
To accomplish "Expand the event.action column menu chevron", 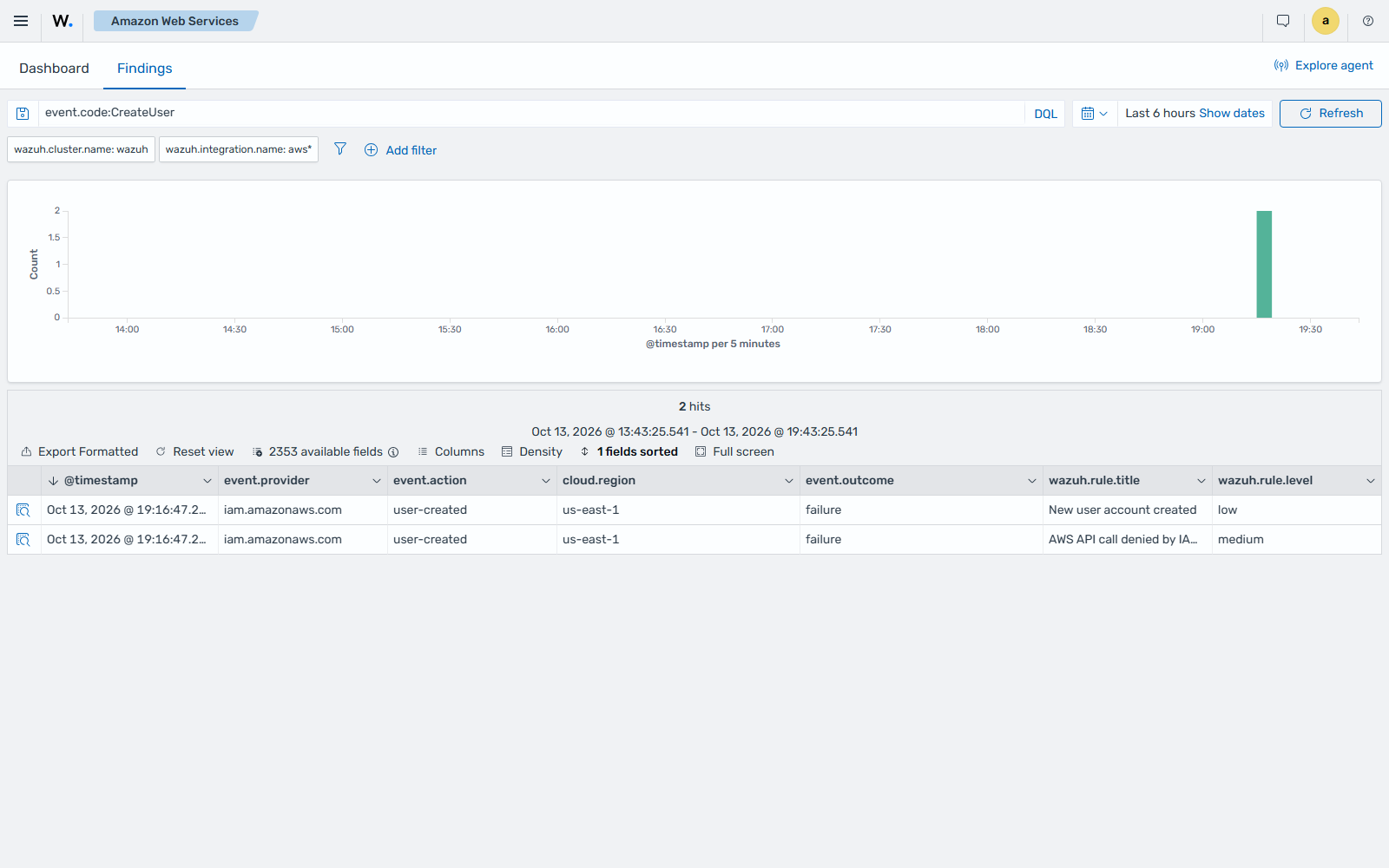I will point(546,481).
